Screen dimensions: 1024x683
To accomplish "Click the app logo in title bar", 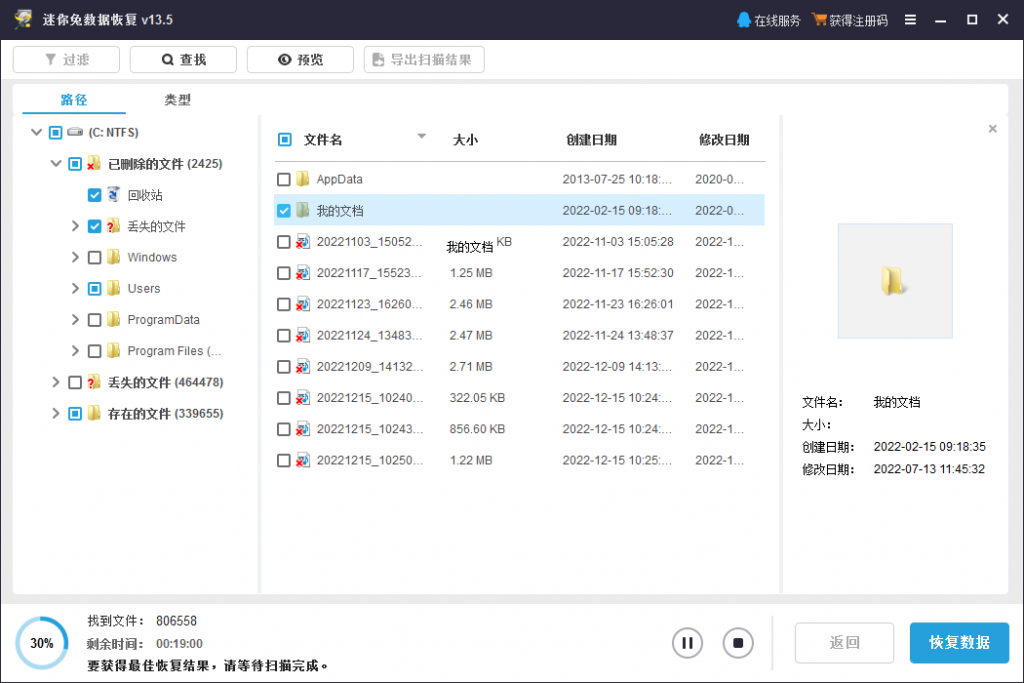I will coord(24,19).
